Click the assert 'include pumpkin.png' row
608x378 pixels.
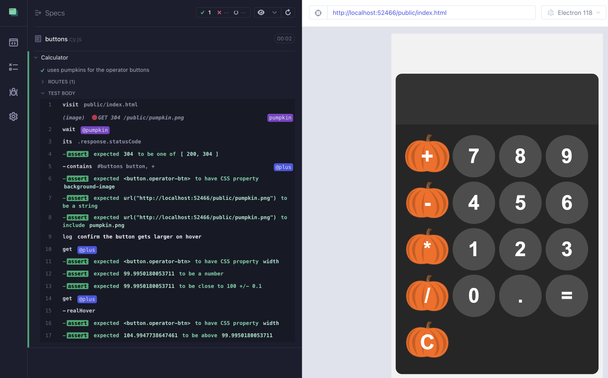coord(167,221)
